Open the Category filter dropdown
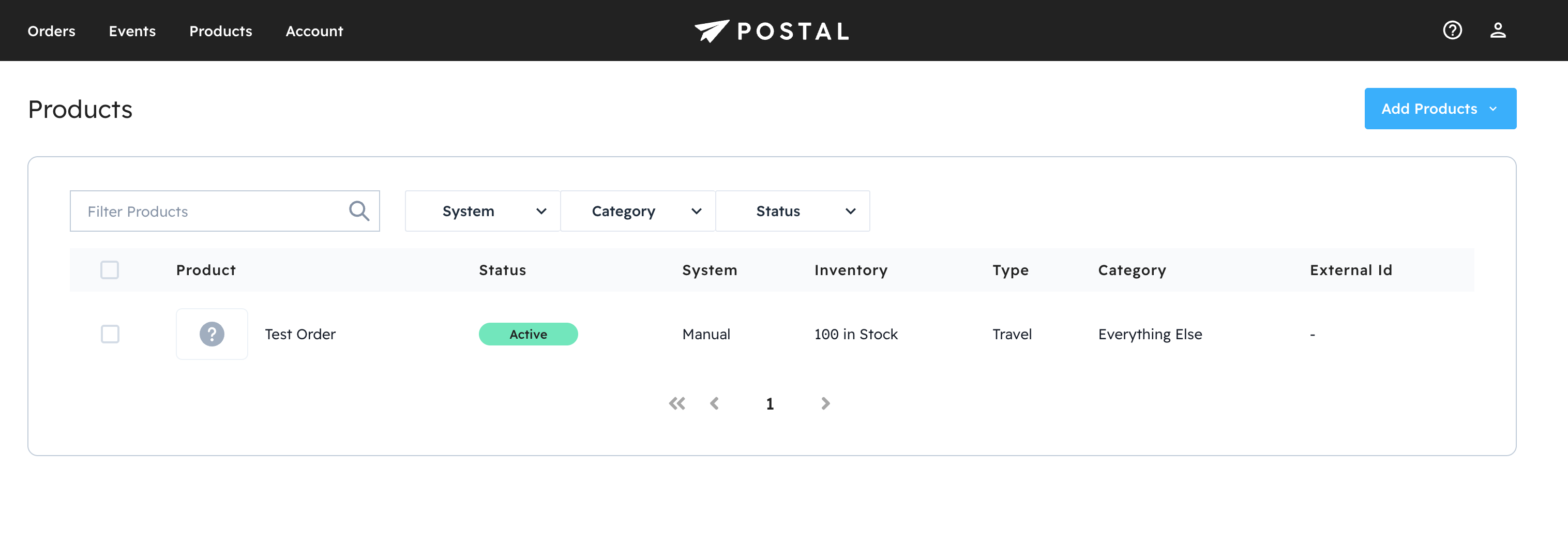Screen dimensions: 1568x543 point(637,211)
